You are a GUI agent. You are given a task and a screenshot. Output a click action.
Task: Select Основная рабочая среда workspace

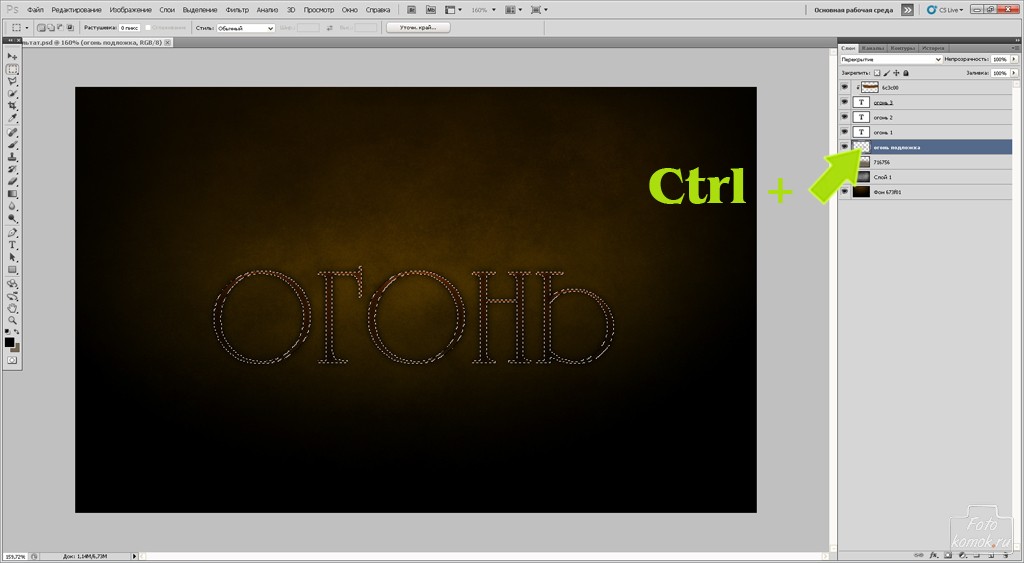coord(854,10)
